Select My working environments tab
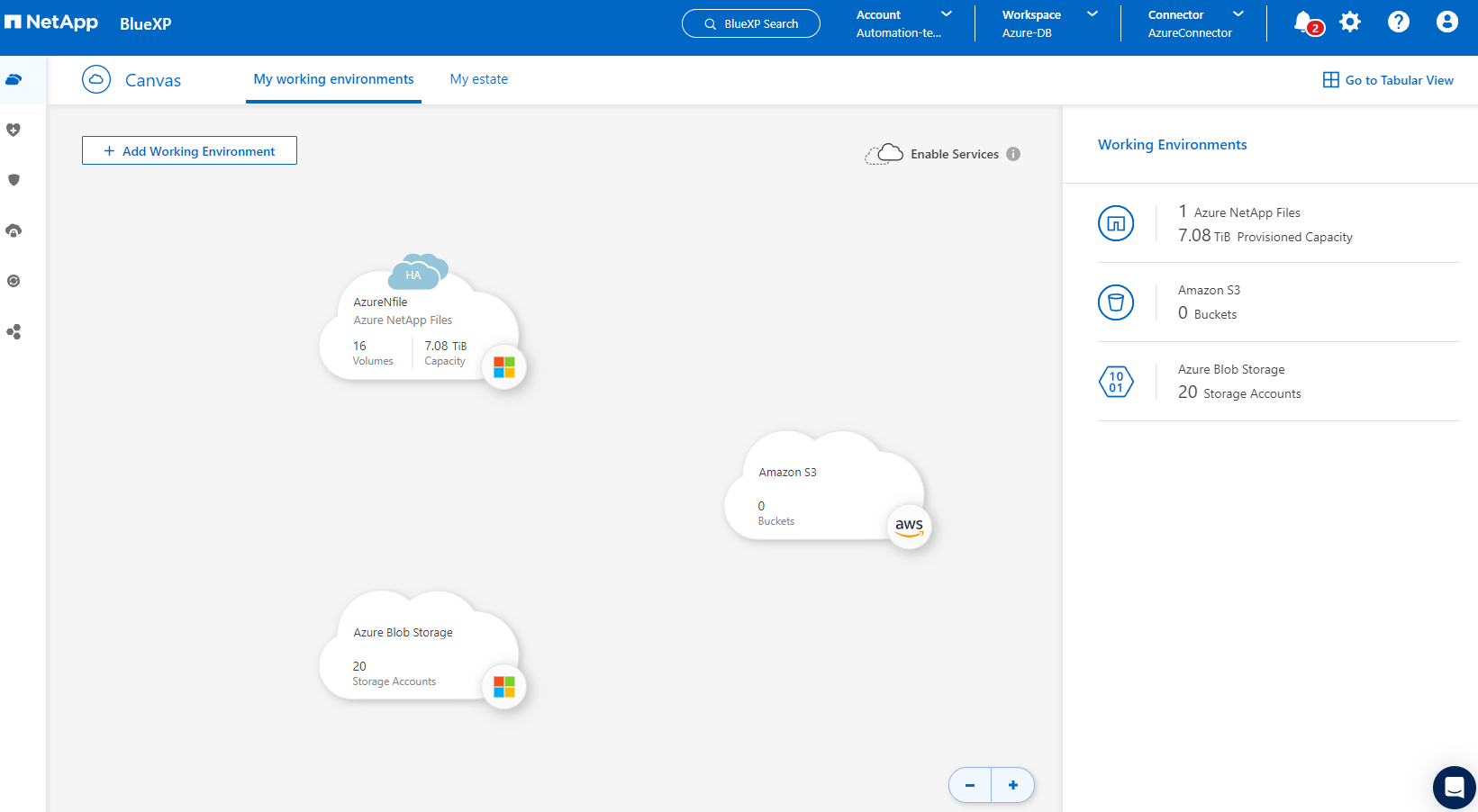The image size is (1478, 812). [333, 79]
